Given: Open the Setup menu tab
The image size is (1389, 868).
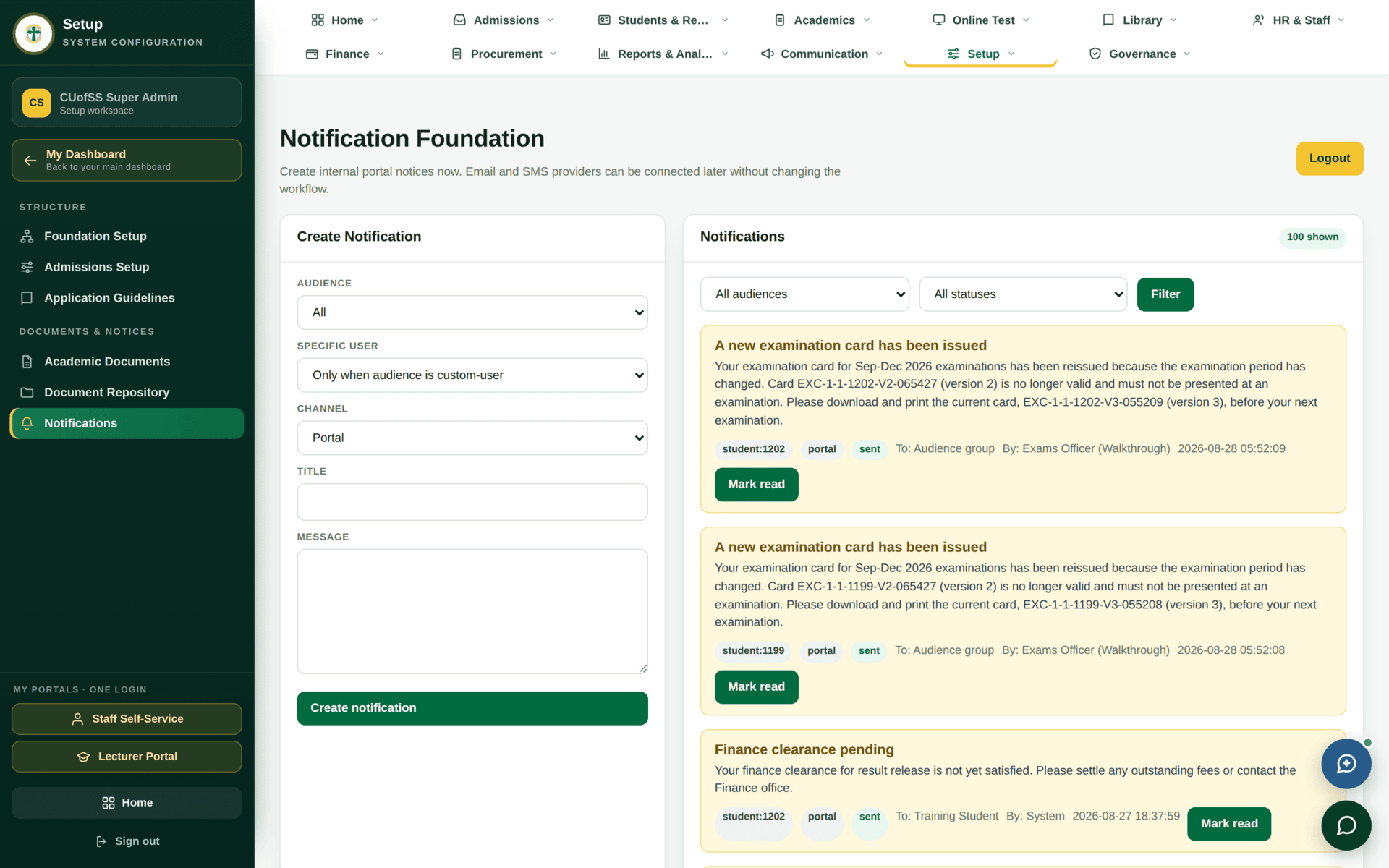Looking at the screenshot, I should pyautogui.click(x=980, y=54).
